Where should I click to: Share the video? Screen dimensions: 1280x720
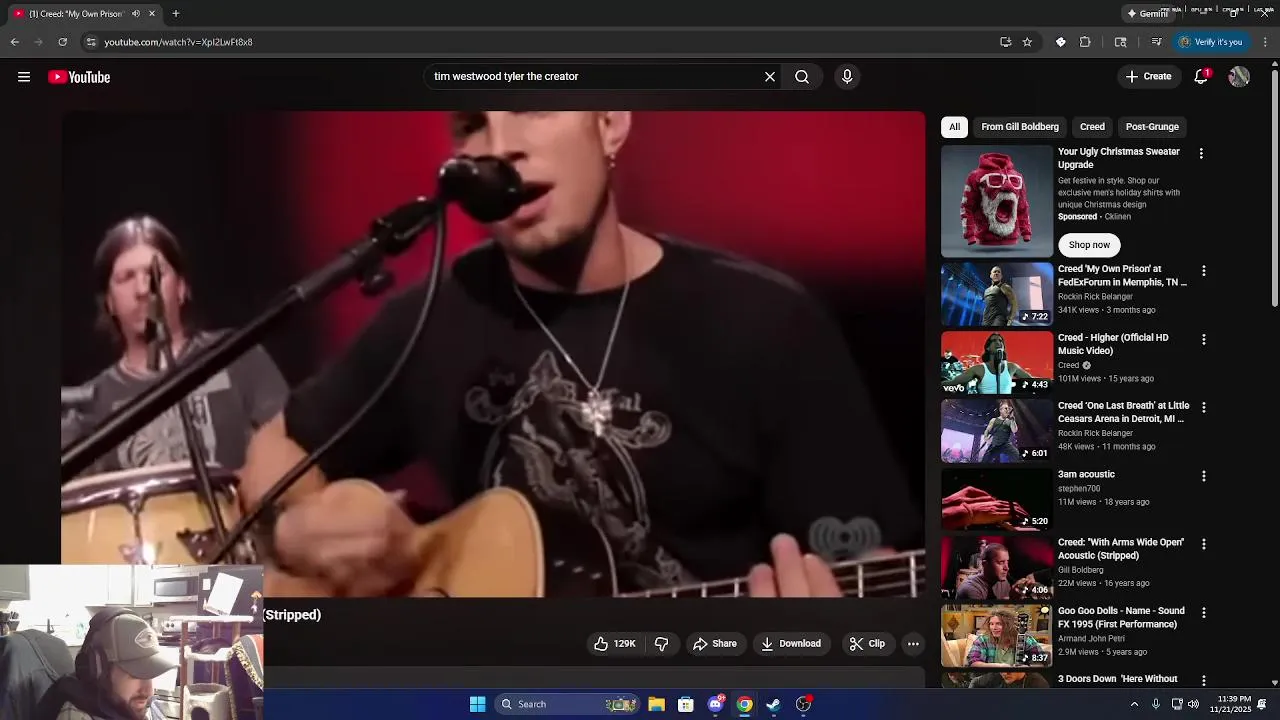[x=715, y=644]
